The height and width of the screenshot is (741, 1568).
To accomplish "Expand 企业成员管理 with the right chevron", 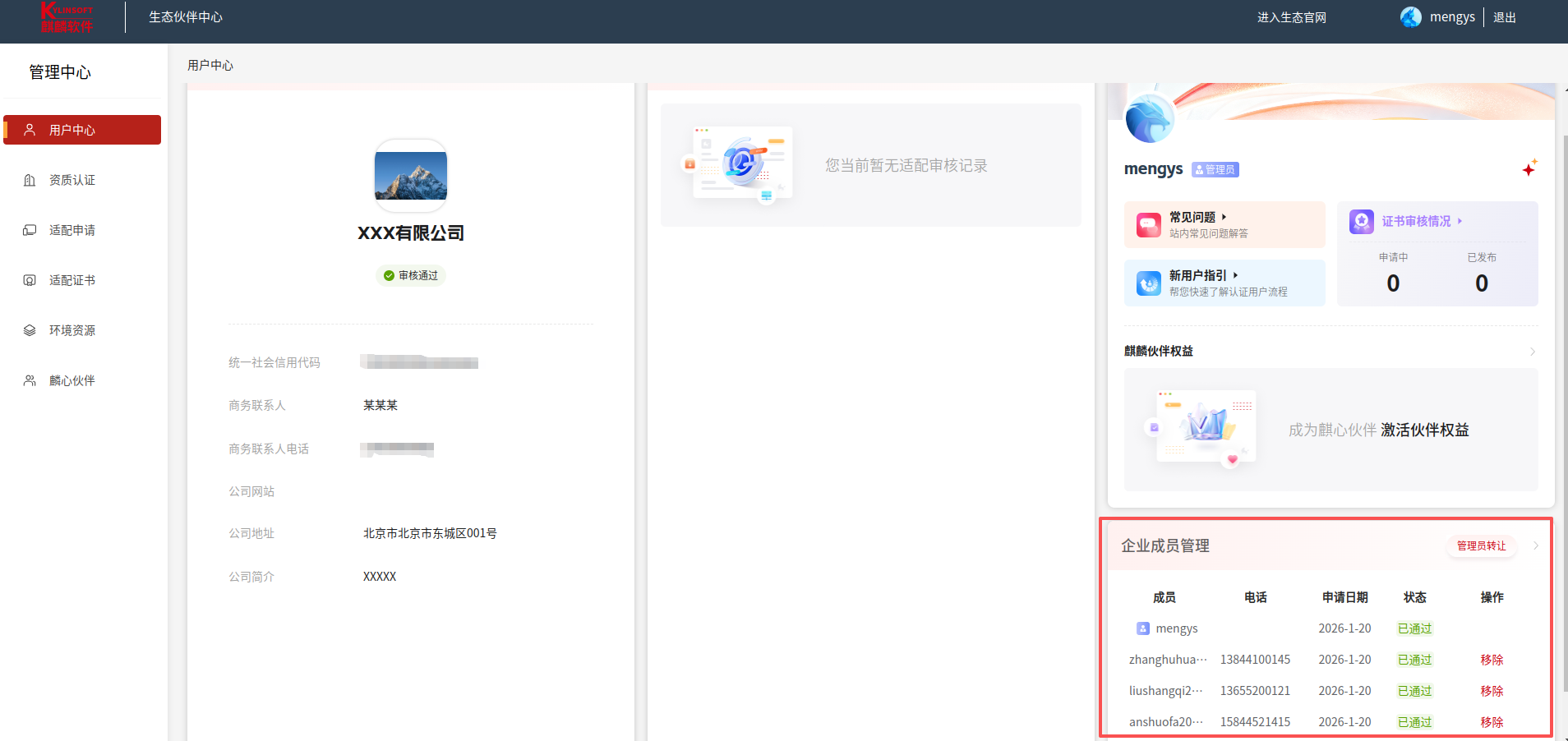I will [x=1535, y=545].
